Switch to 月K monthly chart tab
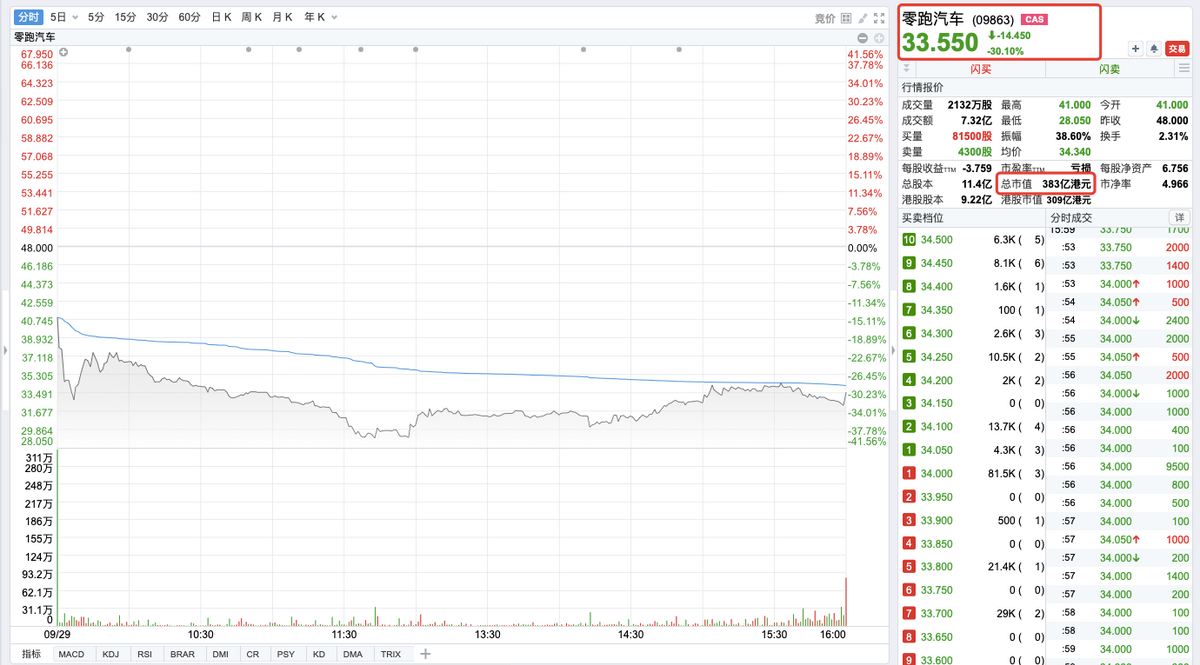1200x665 pixels. [283, 18]
